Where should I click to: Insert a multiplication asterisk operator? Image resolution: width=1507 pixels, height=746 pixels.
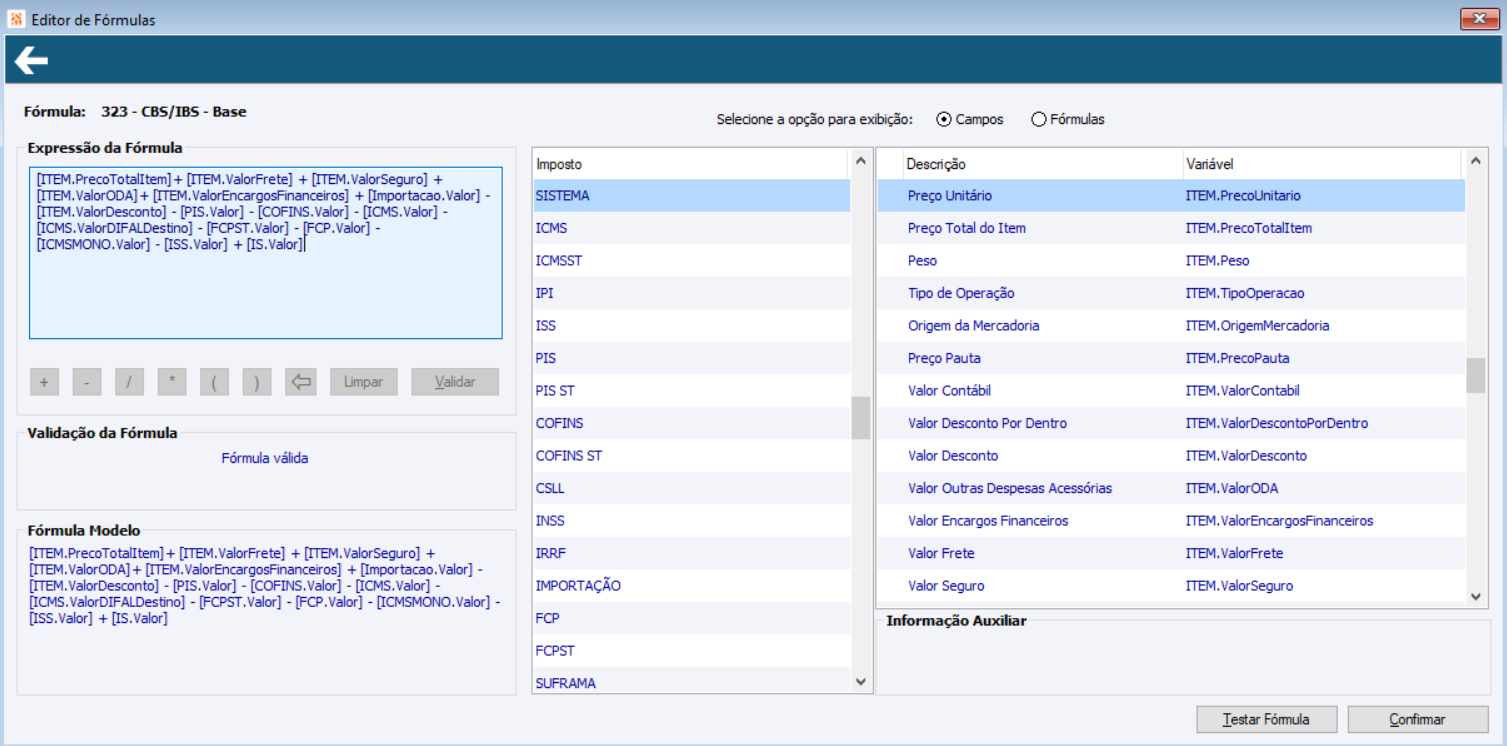point(172,382)
